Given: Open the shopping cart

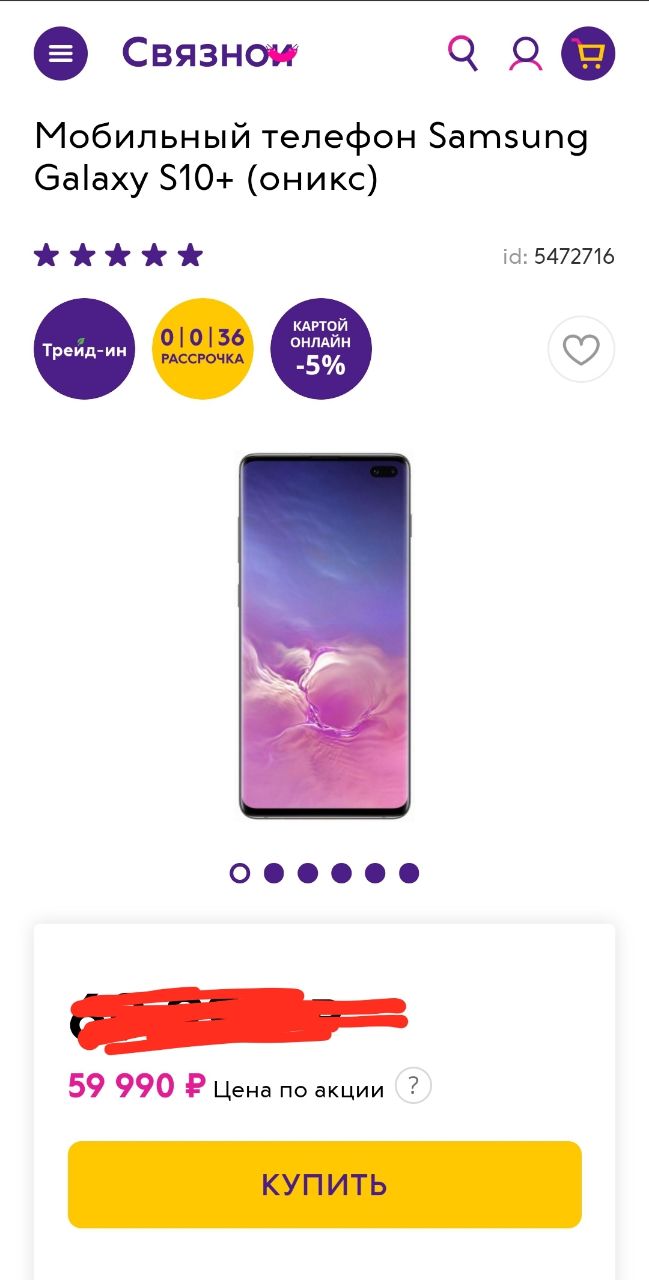Looking at the screenshot, I should point(588,53).
